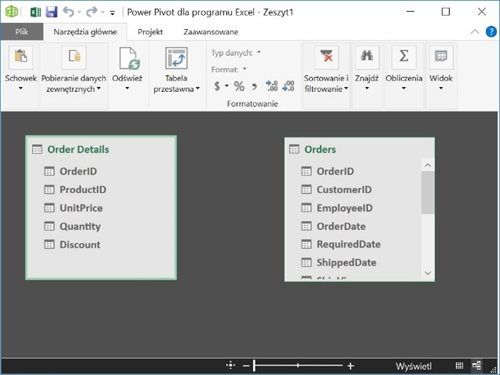This screenshot has width=500, height=375.
Task: Open the Quick Access Toolbar customization arrow
Action: tap(113, 13)
